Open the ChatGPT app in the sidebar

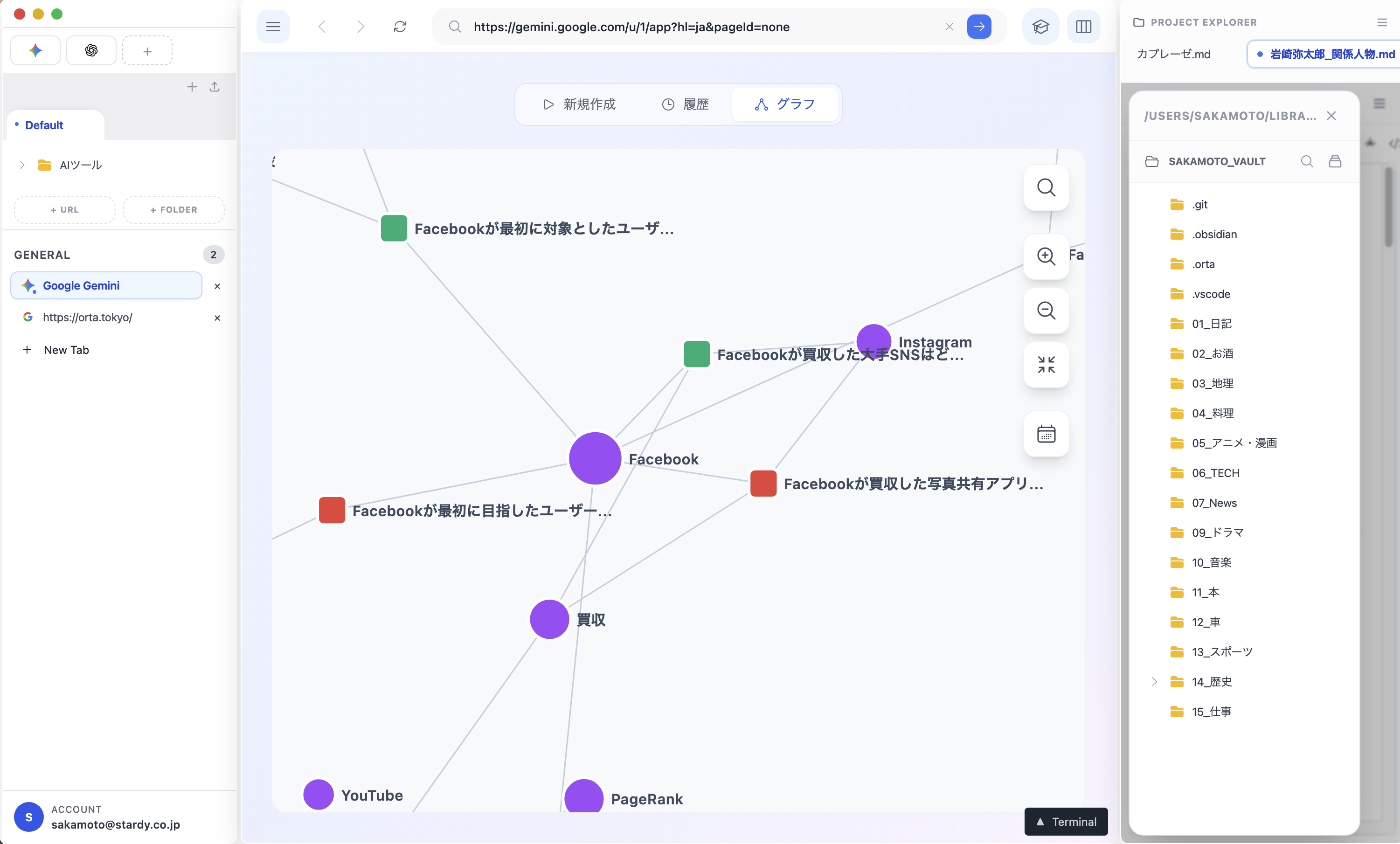tap(91, 50)
